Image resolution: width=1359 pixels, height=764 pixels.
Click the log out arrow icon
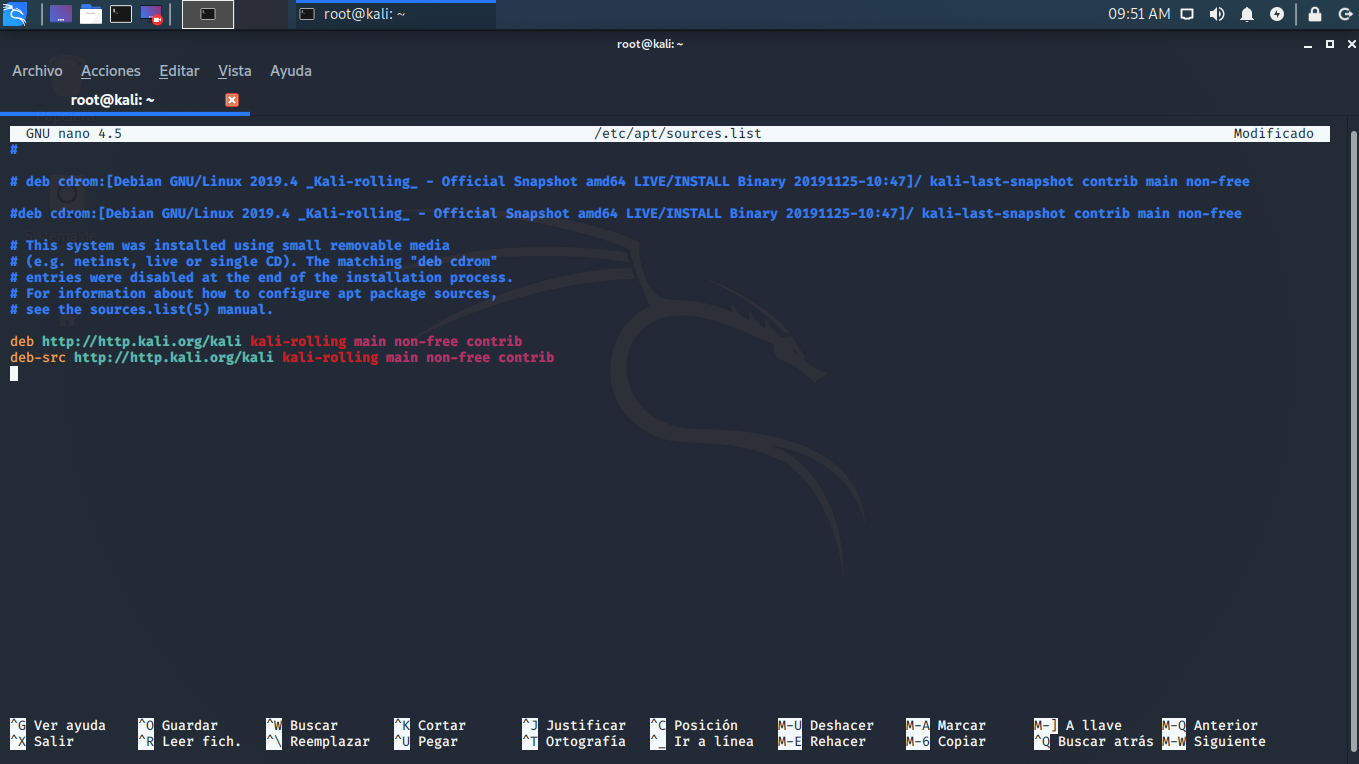pyautogui.click(x=1345, y=14)
